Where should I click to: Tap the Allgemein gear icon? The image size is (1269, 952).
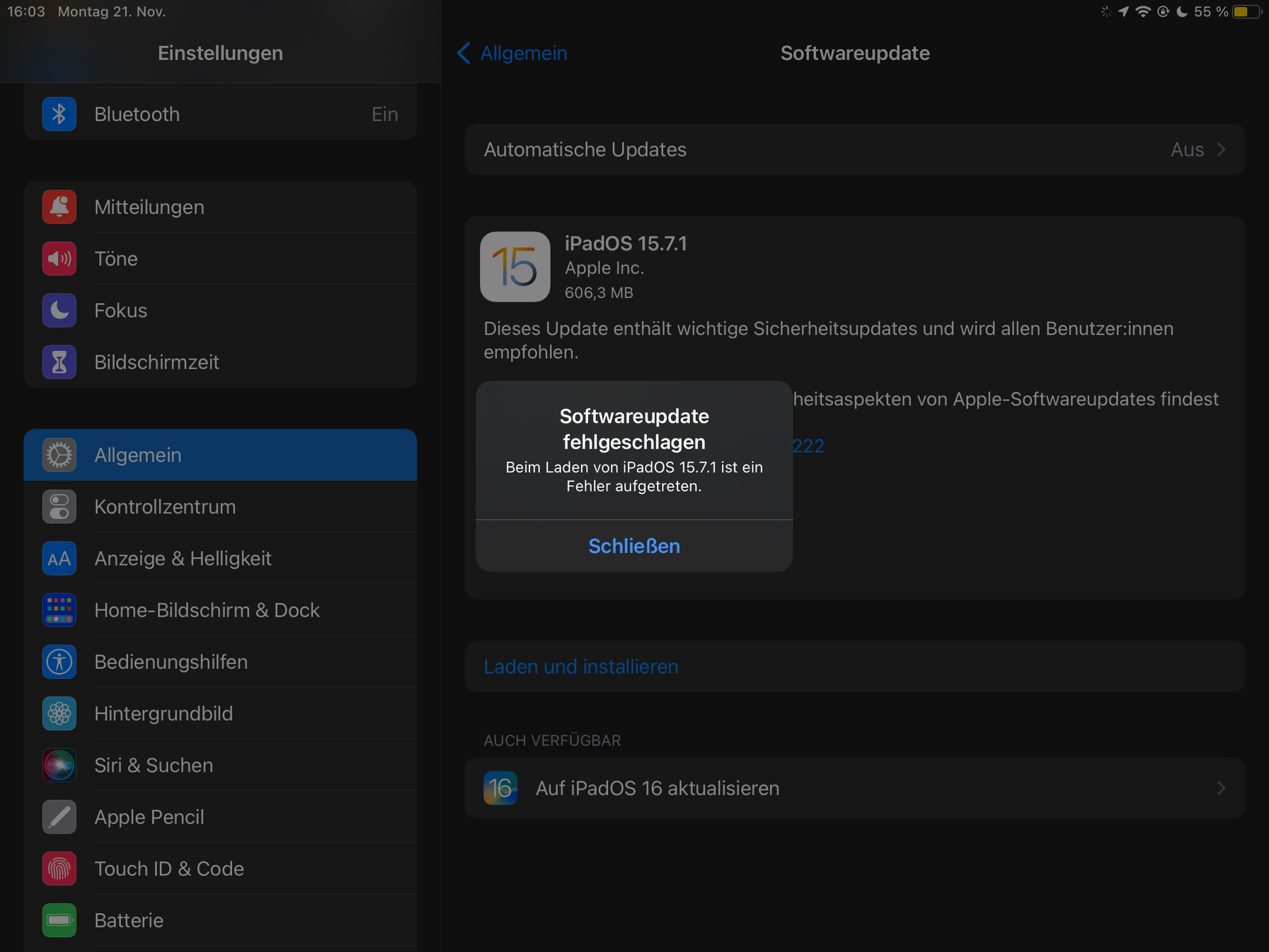click(59, 455)
